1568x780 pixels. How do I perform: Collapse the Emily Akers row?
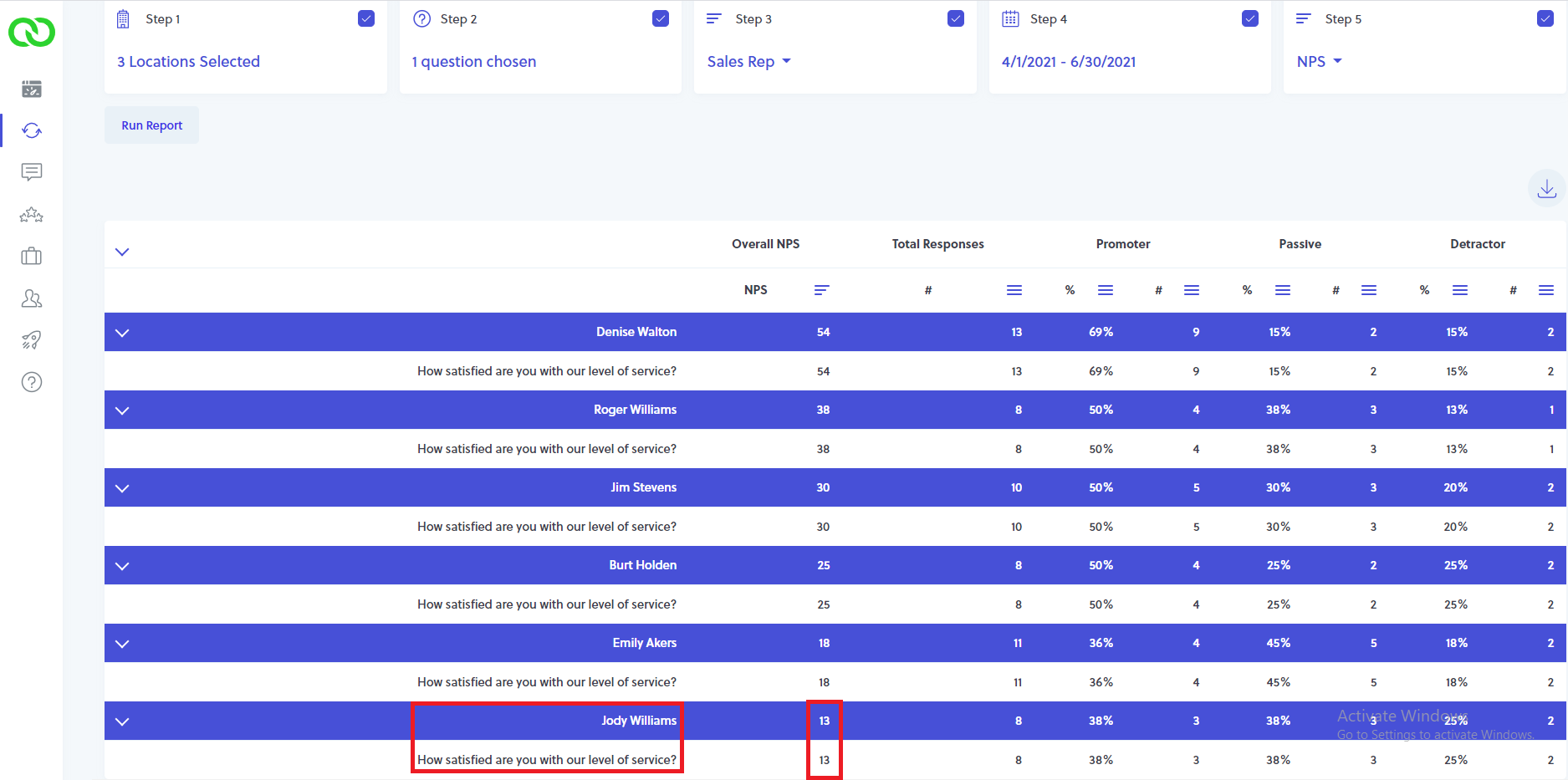[122, 644]
